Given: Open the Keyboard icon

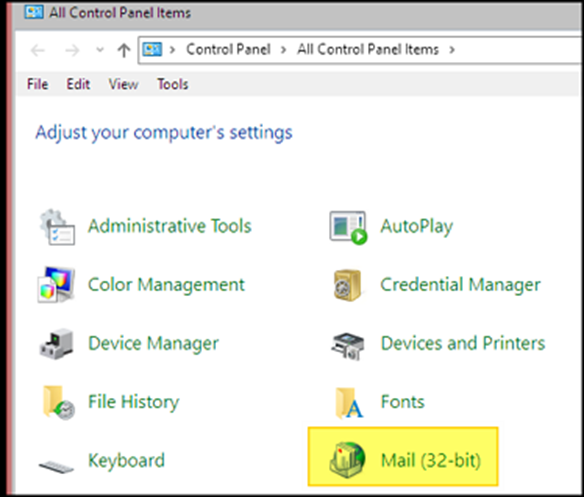Looking at the screenshot, I should click(x=56, y=466).
